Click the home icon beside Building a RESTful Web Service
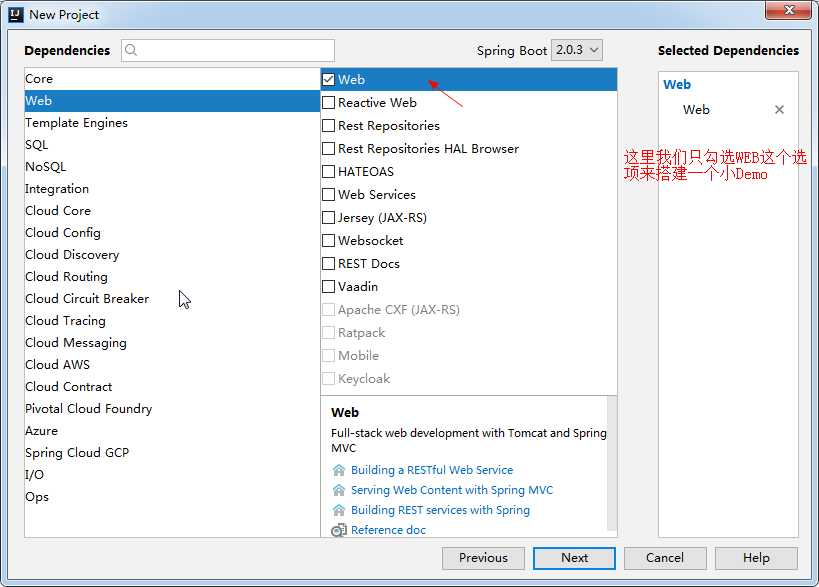 (x=339, y=470)
